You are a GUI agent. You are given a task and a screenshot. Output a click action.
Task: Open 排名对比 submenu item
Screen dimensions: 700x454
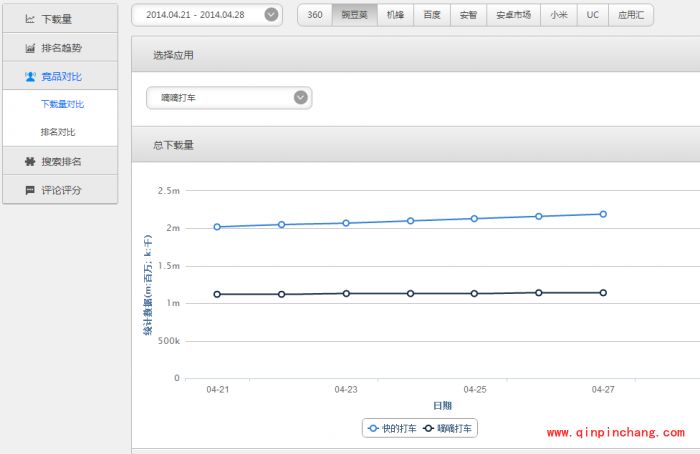58,132
